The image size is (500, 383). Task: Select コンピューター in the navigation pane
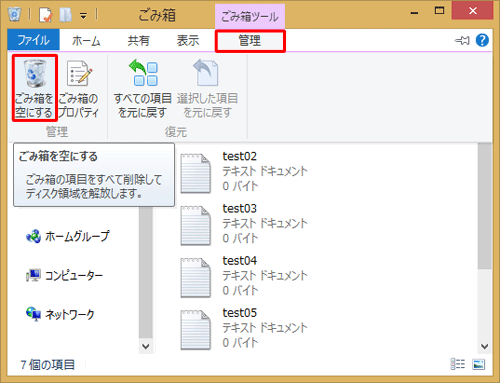pyautogui.click(x=74, y=275)
